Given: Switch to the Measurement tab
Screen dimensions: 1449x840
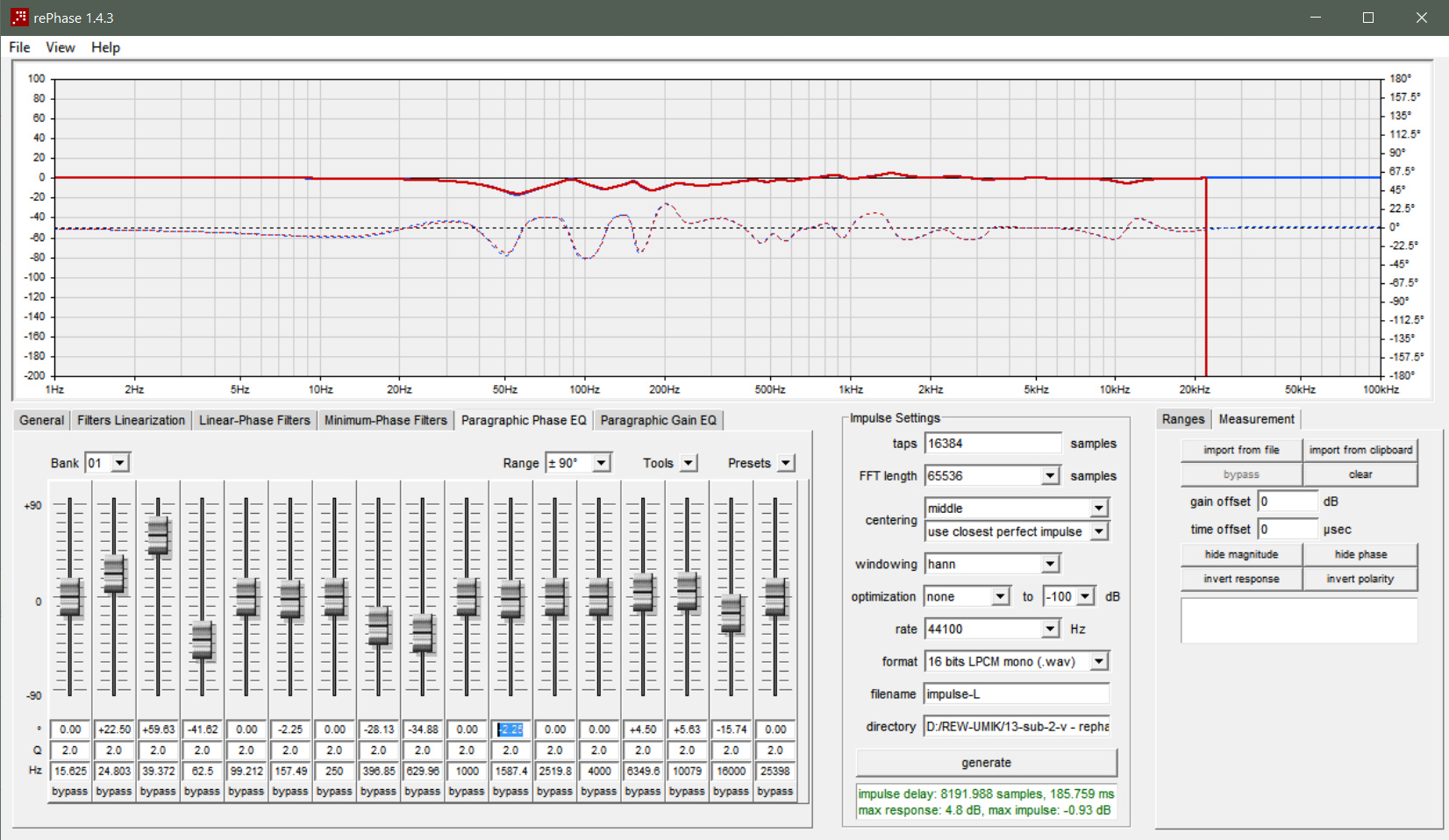Looking at the screenshot, I should point(1256,419).
